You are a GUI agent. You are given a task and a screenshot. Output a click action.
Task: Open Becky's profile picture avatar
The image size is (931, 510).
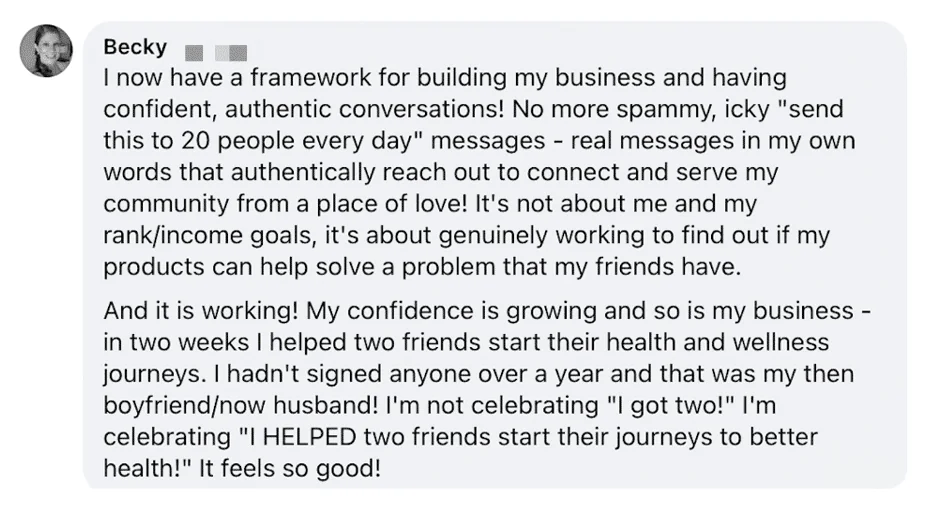tap(46, 50)
